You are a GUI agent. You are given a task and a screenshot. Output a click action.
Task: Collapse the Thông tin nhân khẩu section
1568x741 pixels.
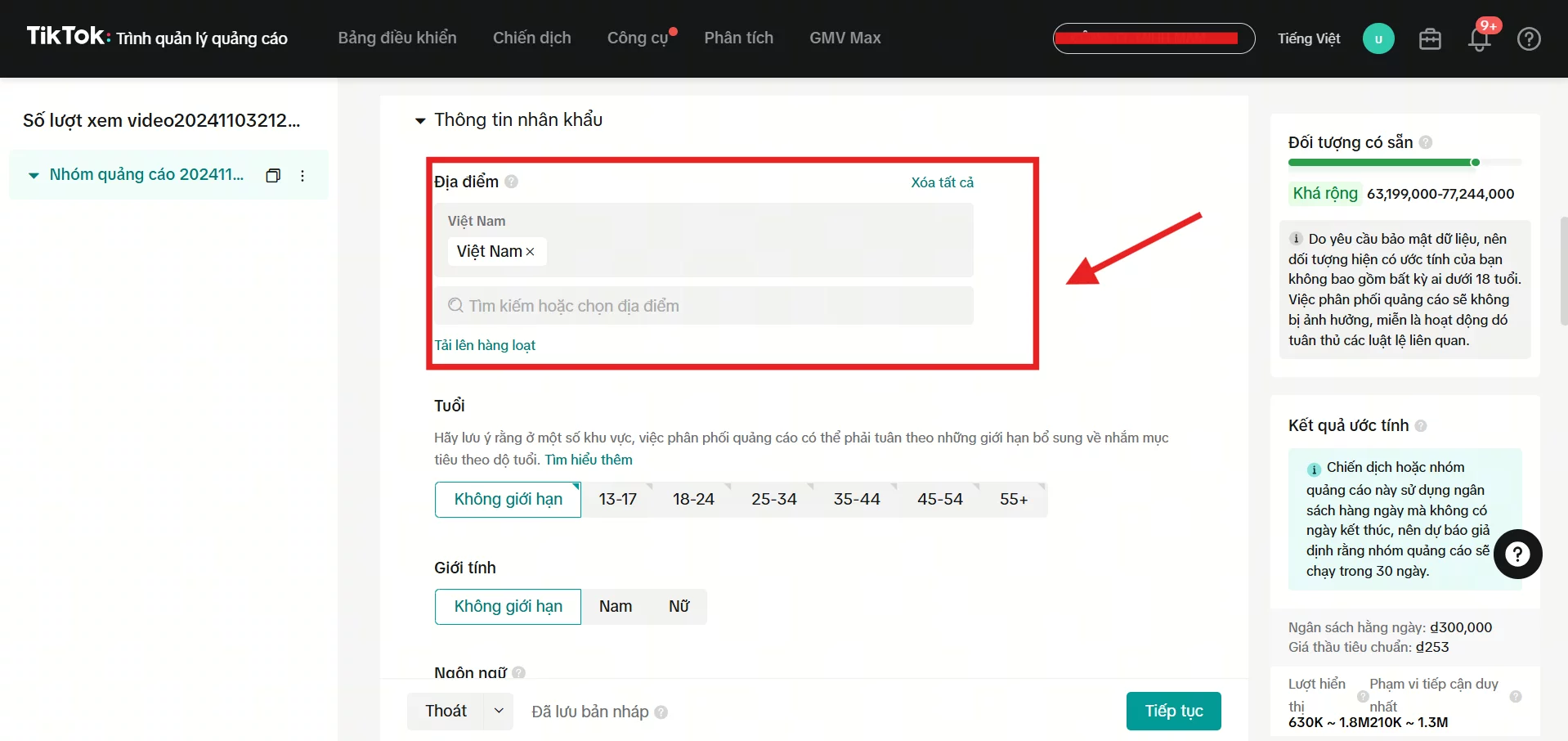coord(420,121)
